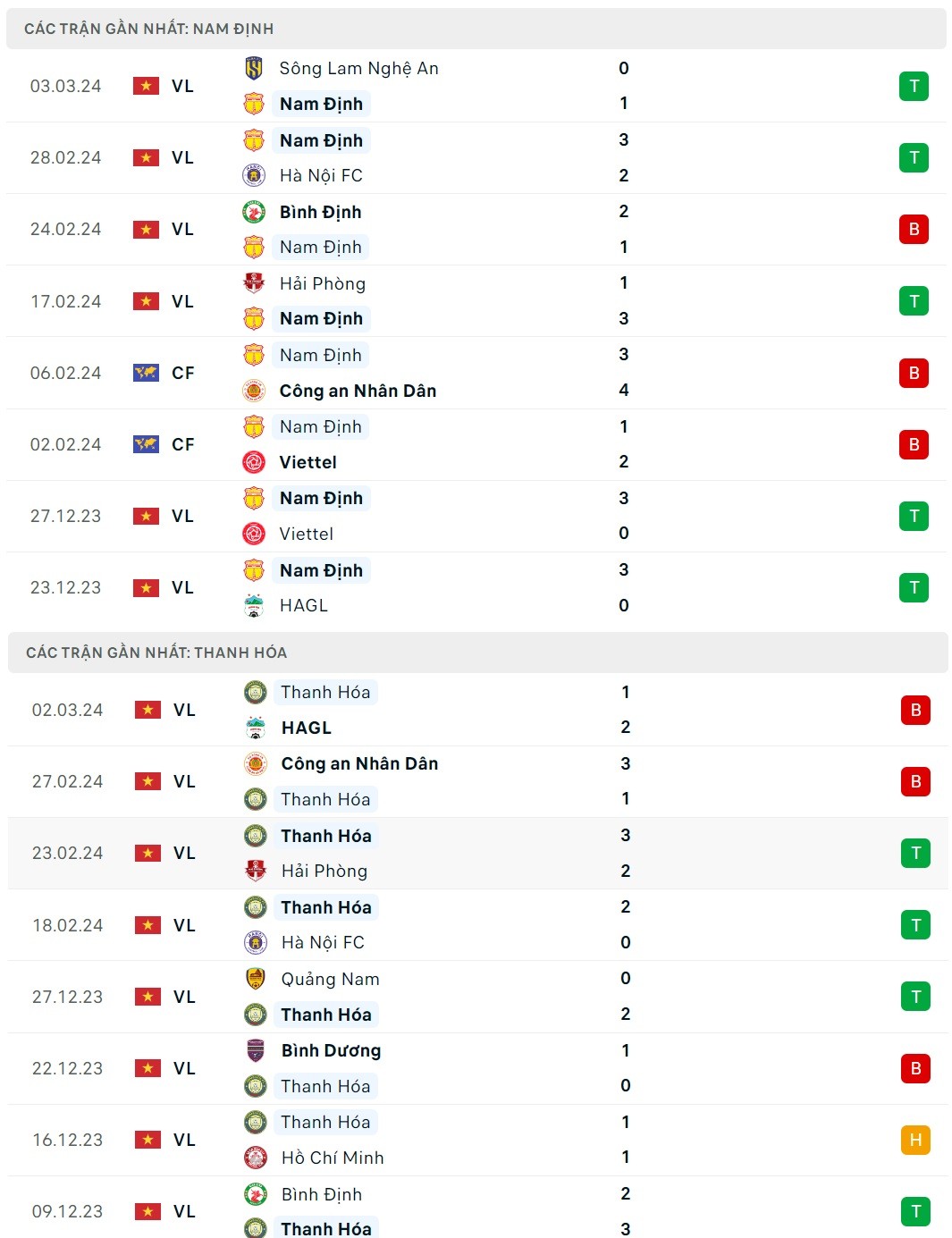The height and width of the screenshot is (1238, 952).
Task: Click the Hải Phòng crest on 17.02.24
Action: 254,283
